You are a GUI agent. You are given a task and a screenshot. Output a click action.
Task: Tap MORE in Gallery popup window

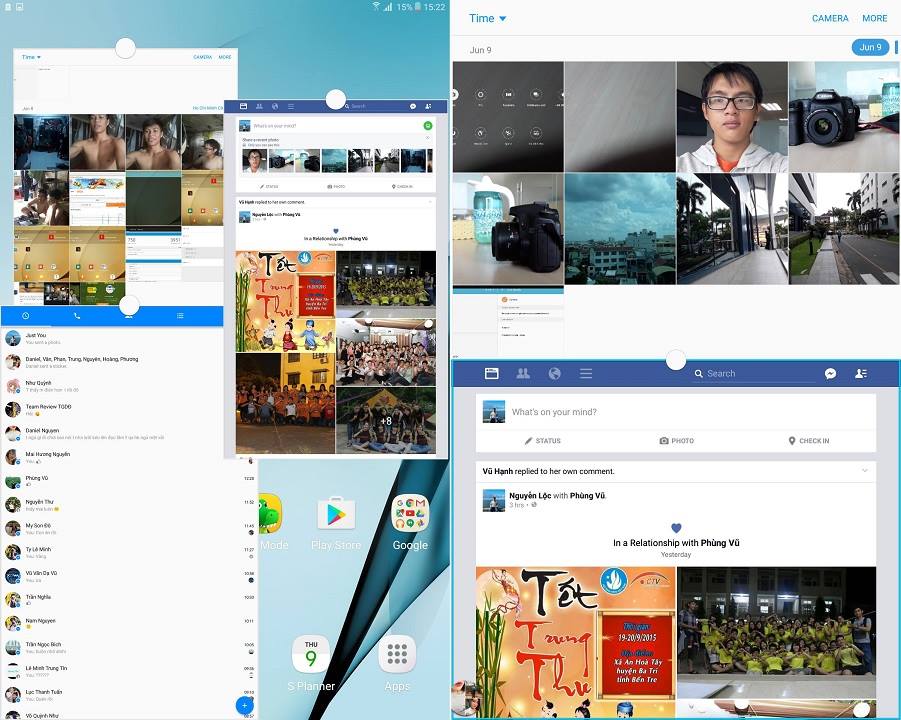(225, 57)
